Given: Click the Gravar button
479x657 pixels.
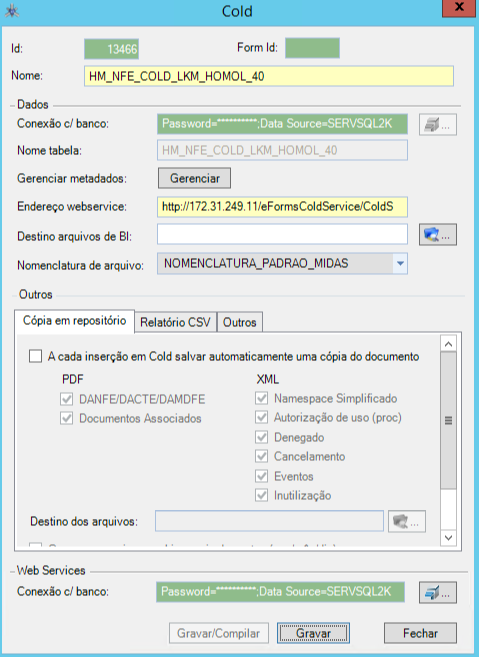Looking at the screenshot, I should coord(313,633).
